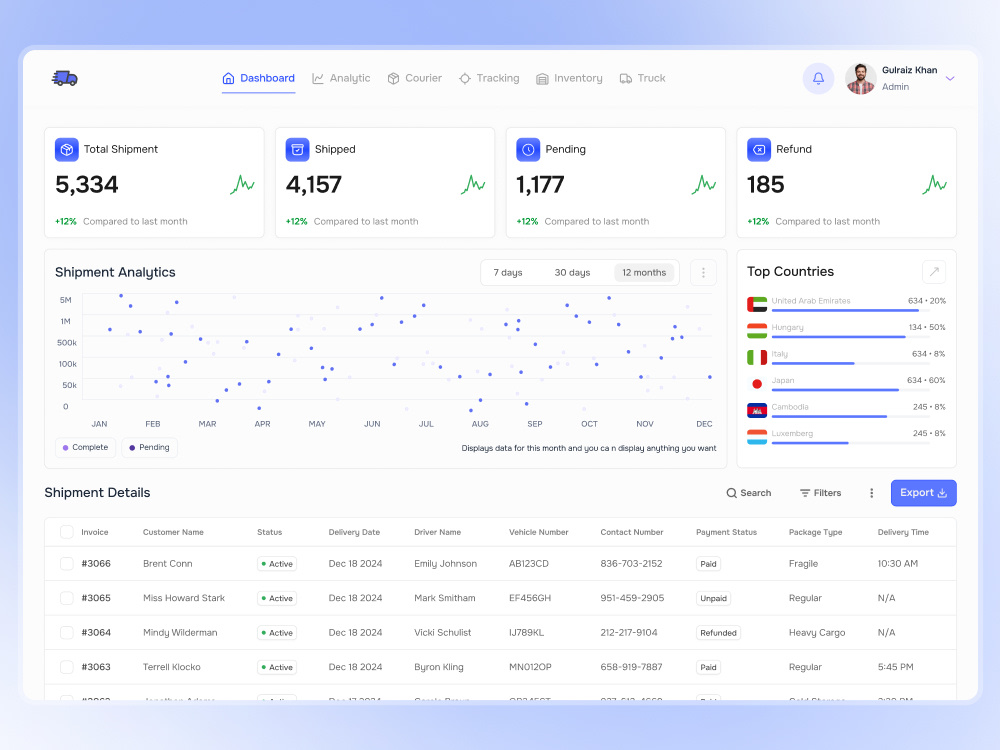
Task: Toggle the Complete legend series
Action: point(85,448)
